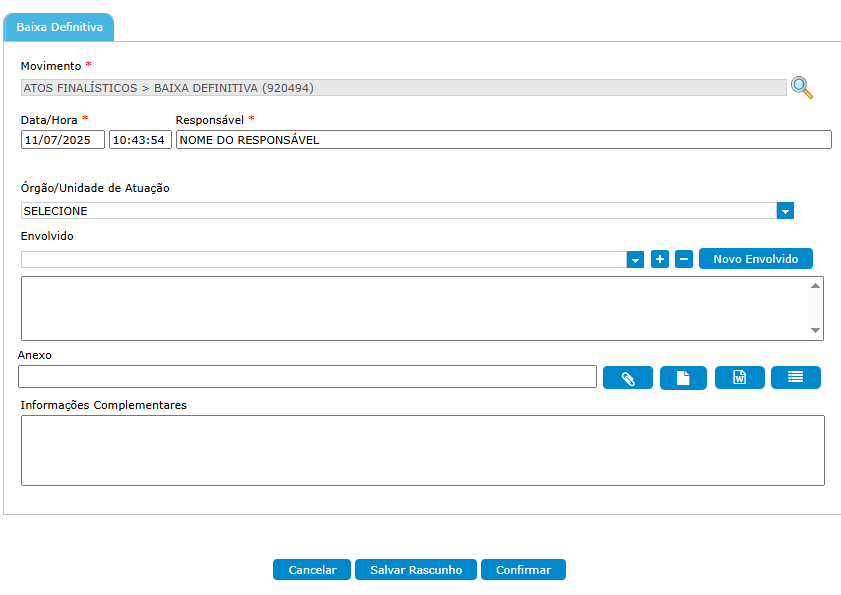Viewport: 841px width, 595px height.
Task: Save the draft with Salvar Rascunho
Action: point(416,570)
